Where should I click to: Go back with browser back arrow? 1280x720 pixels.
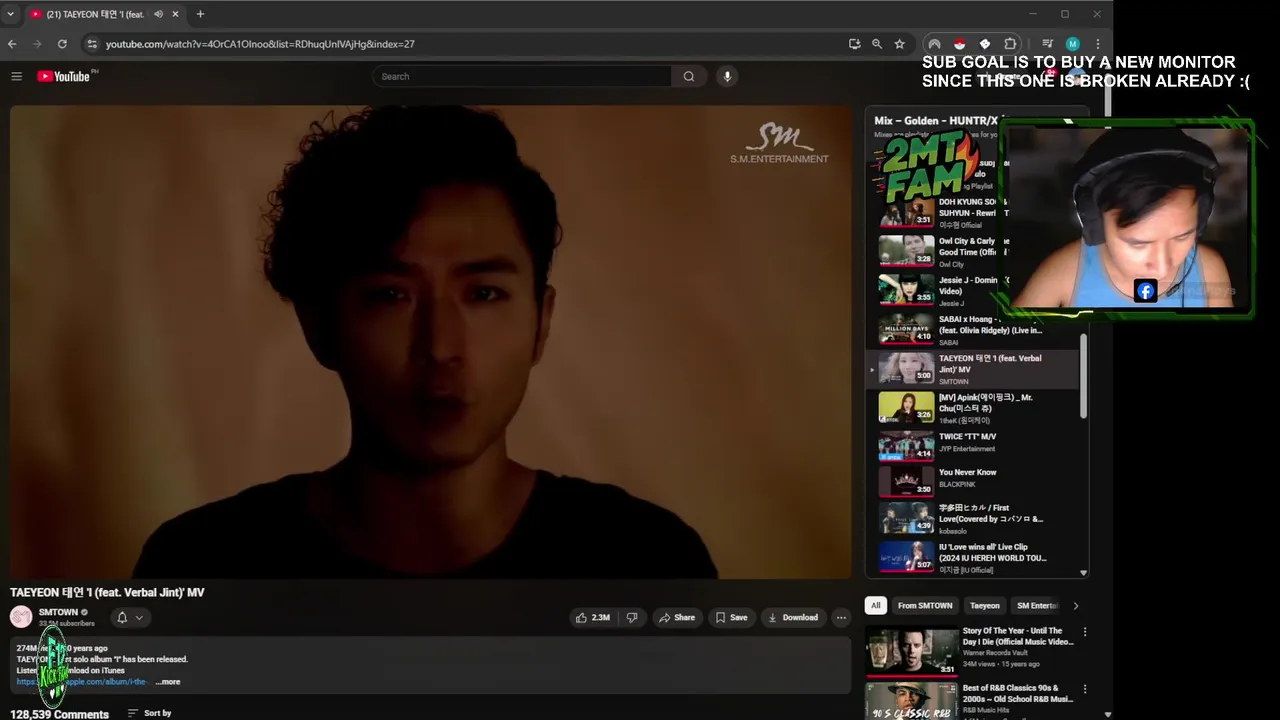coord(12,44)
